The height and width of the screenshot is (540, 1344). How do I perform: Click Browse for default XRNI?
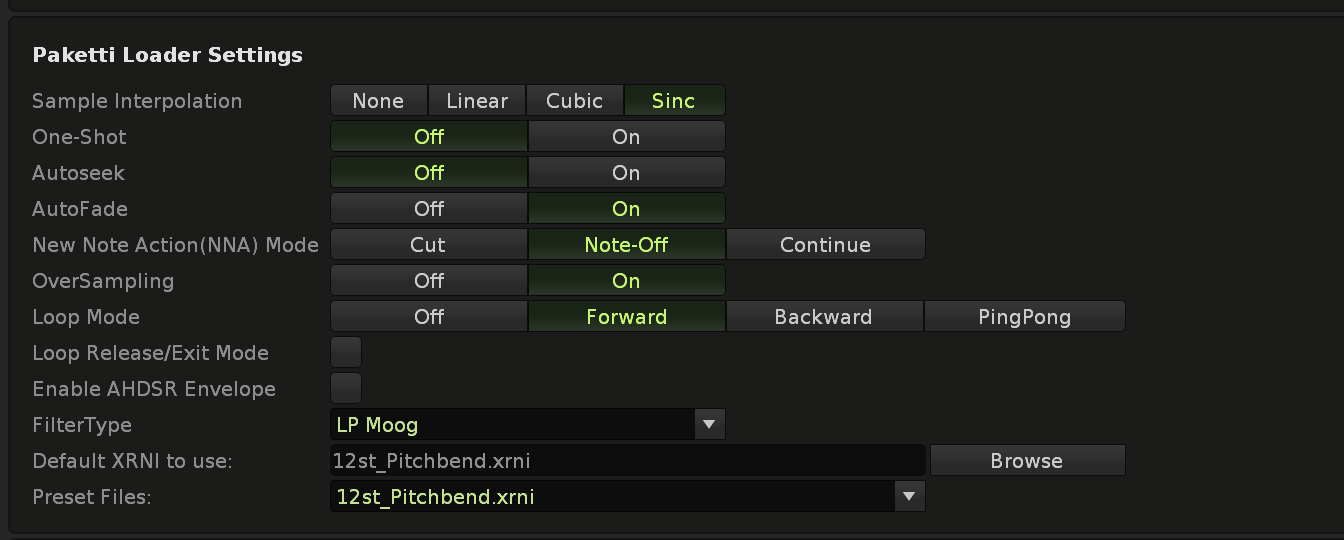[1027, 461]
